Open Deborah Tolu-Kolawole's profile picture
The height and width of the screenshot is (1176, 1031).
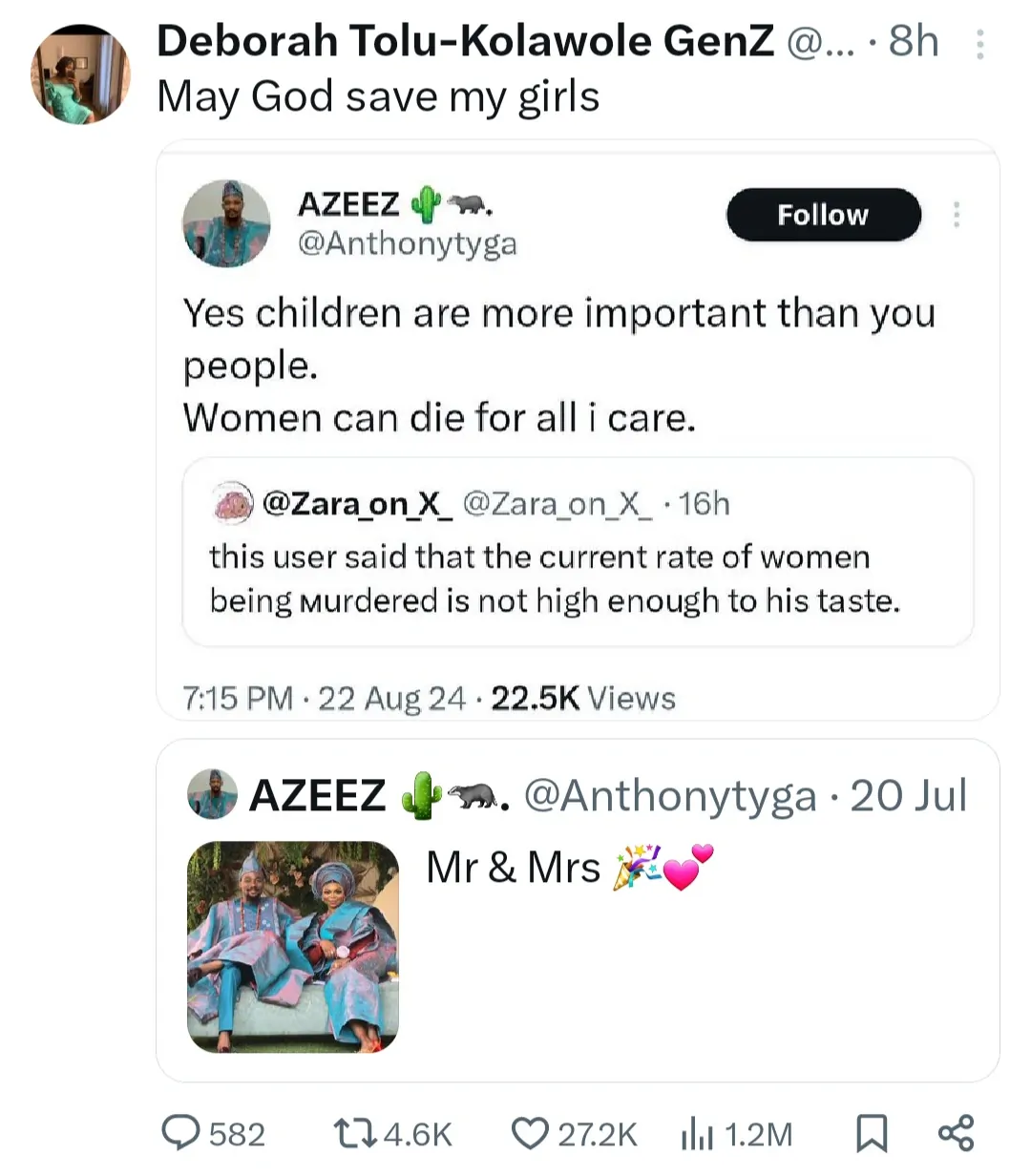(80, 74)
